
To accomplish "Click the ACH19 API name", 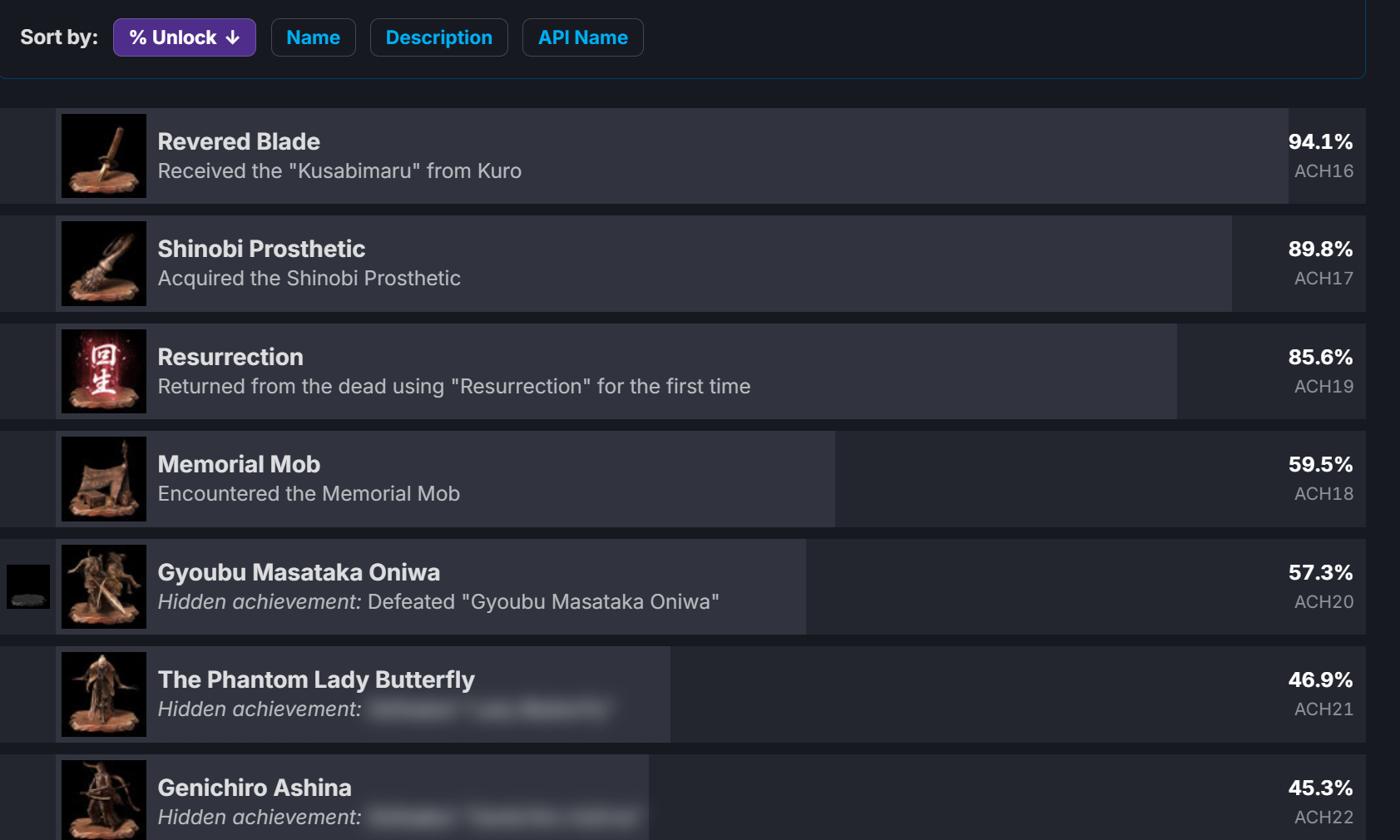I will click(x=1323, y=386).
